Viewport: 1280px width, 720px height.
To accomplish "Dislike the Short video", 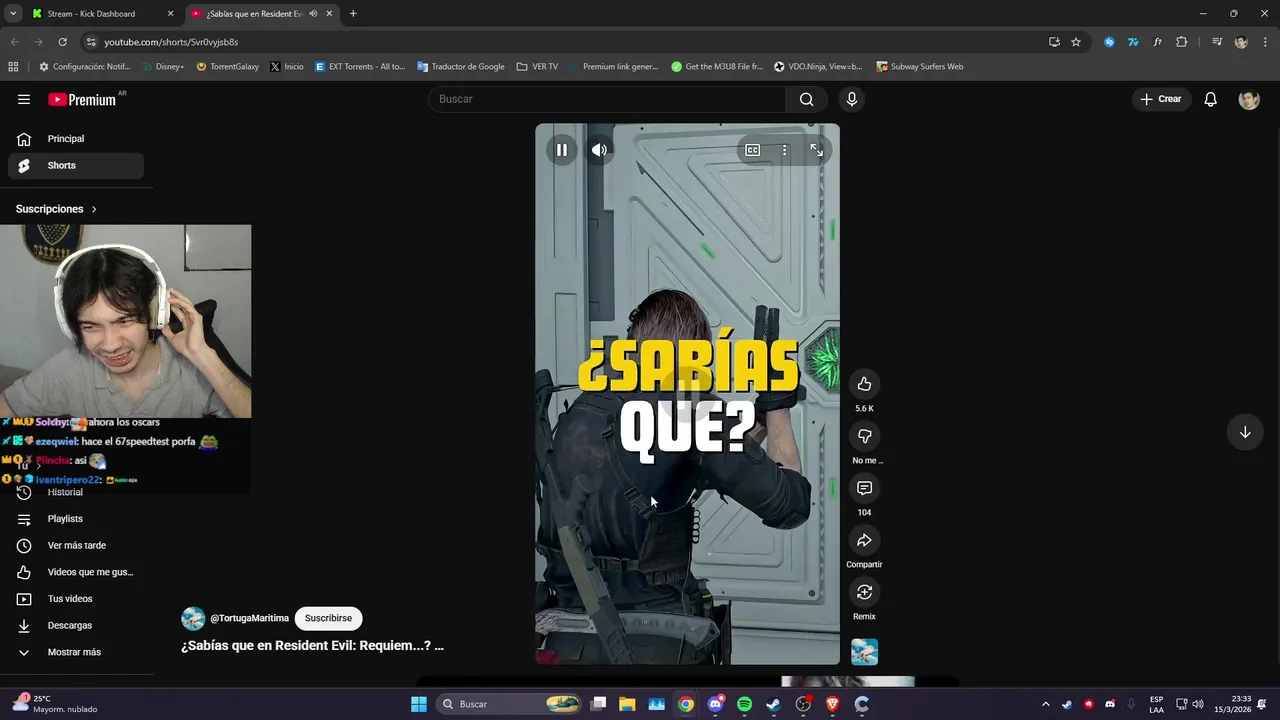I will [864, 436].
